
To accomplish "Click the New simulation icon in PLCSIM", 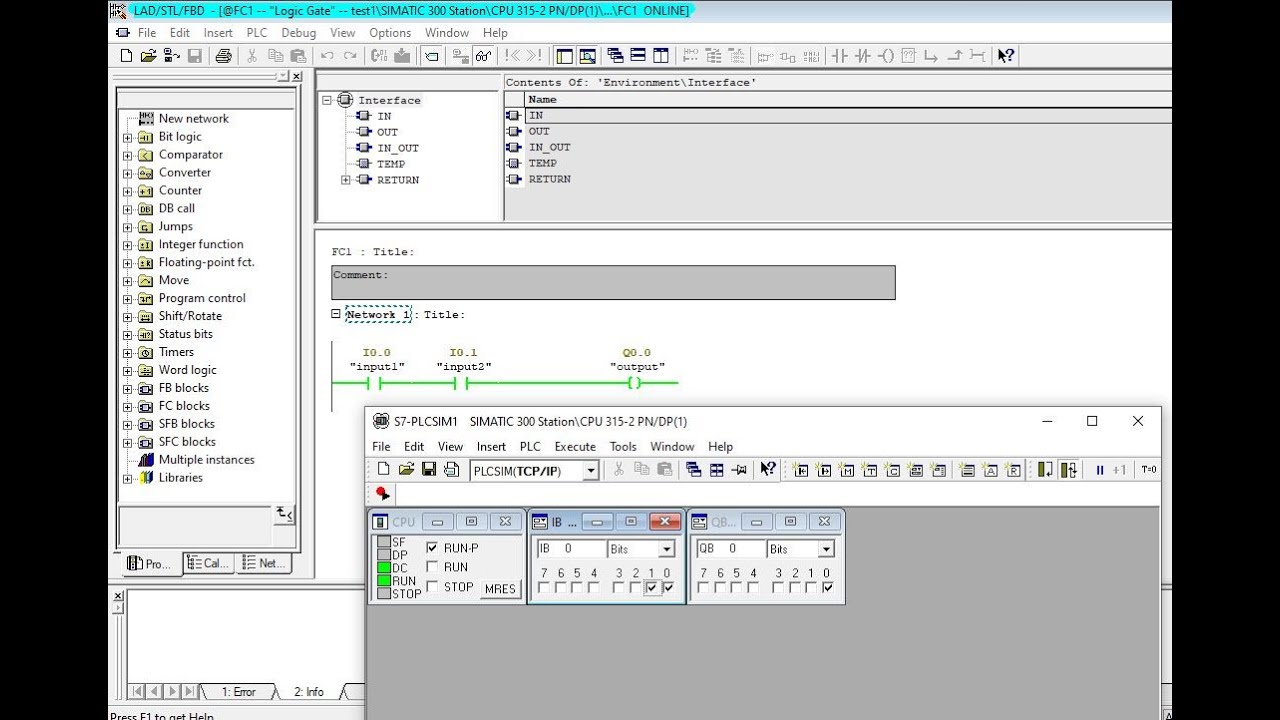I will (x=383, y=469).
